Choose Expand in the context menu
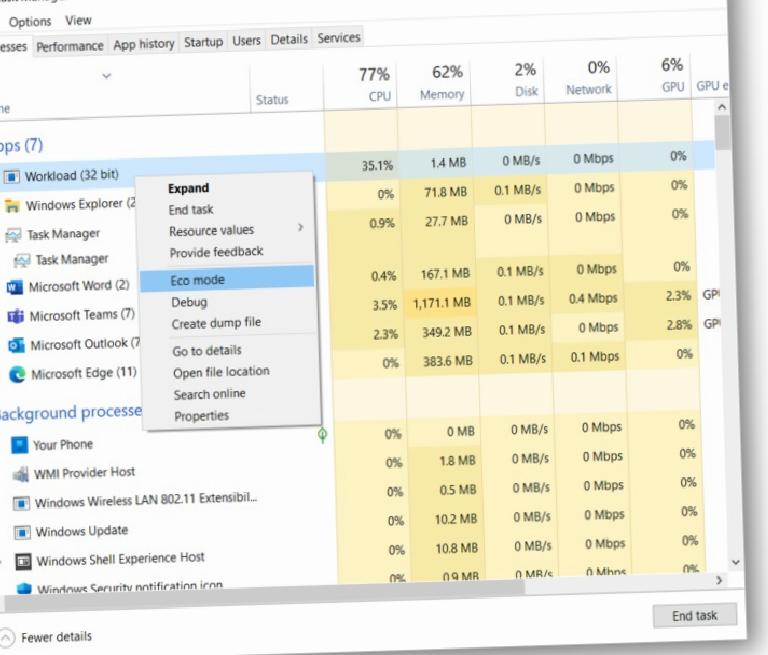The height and width of the screenshot is (655, 768). click(x=189, y=188)
